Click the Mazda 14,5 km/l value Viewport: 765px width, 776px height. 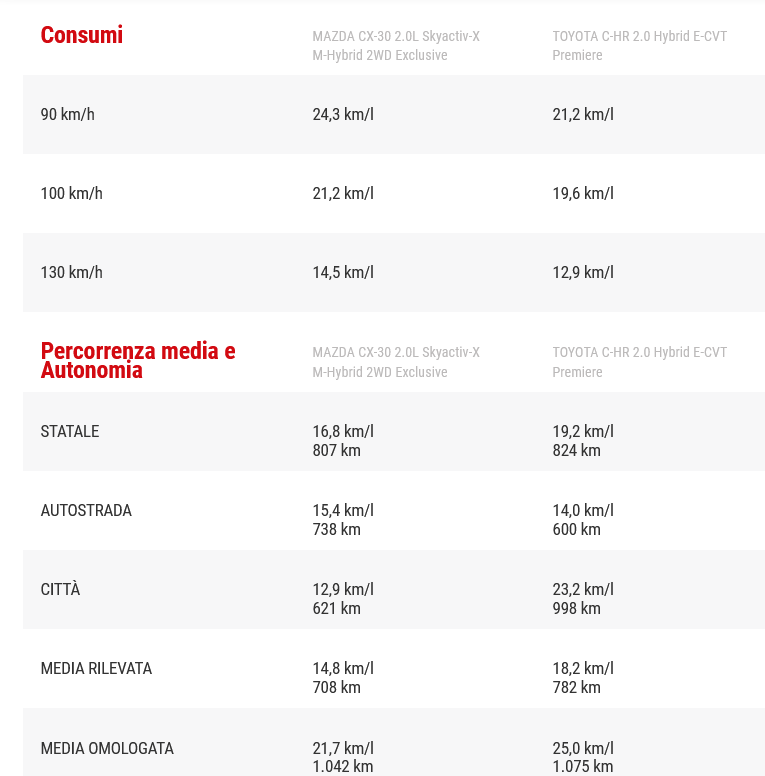click(343, 272)
